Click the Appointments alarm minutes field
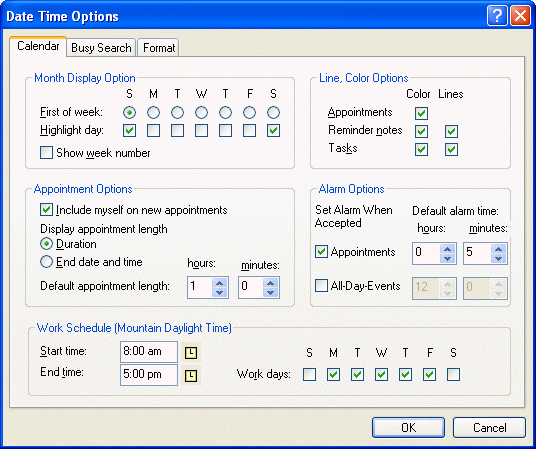 [478, 253]
